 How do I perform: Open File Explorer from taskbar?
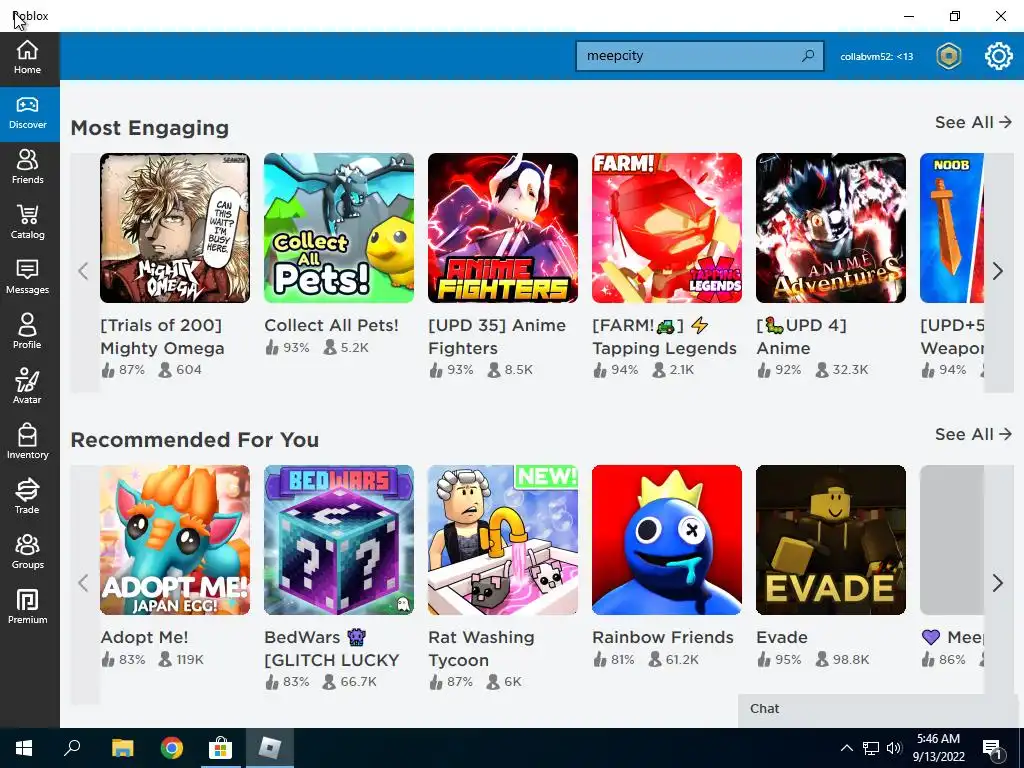[x=122, y=748]
